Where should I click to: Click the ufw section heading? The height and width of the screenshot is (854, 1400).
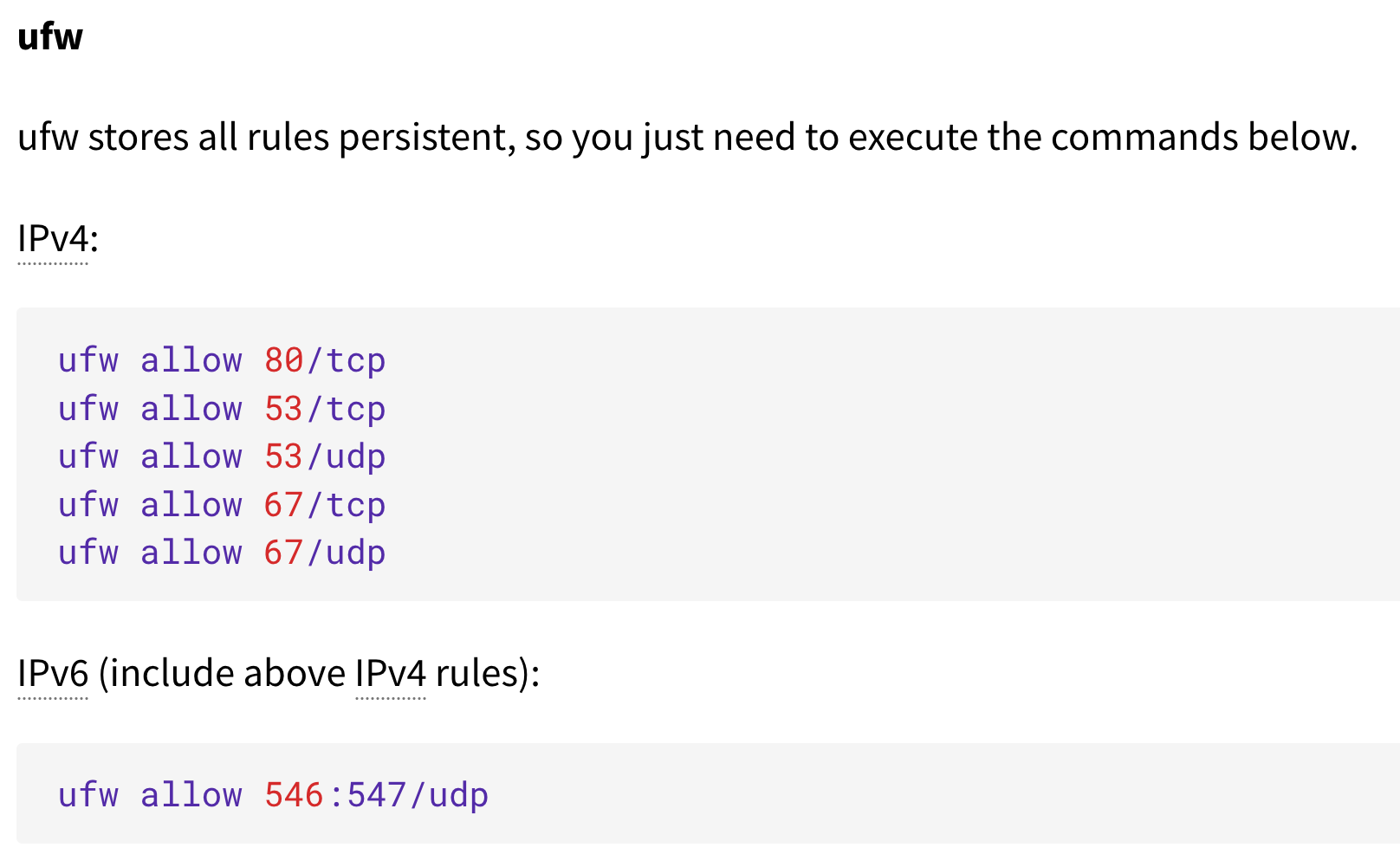click(50, 36)
